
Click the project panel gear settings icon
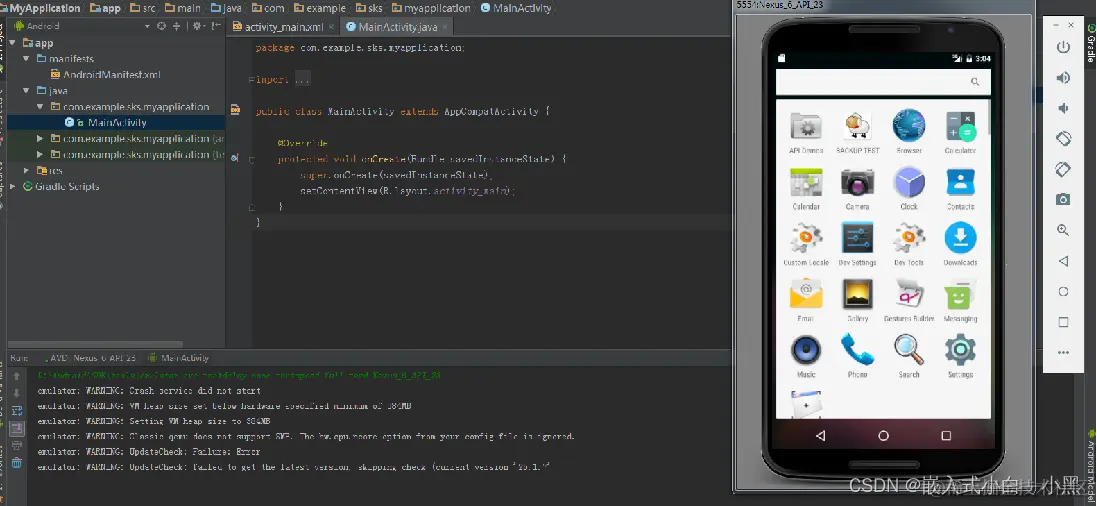click(197, 26)
